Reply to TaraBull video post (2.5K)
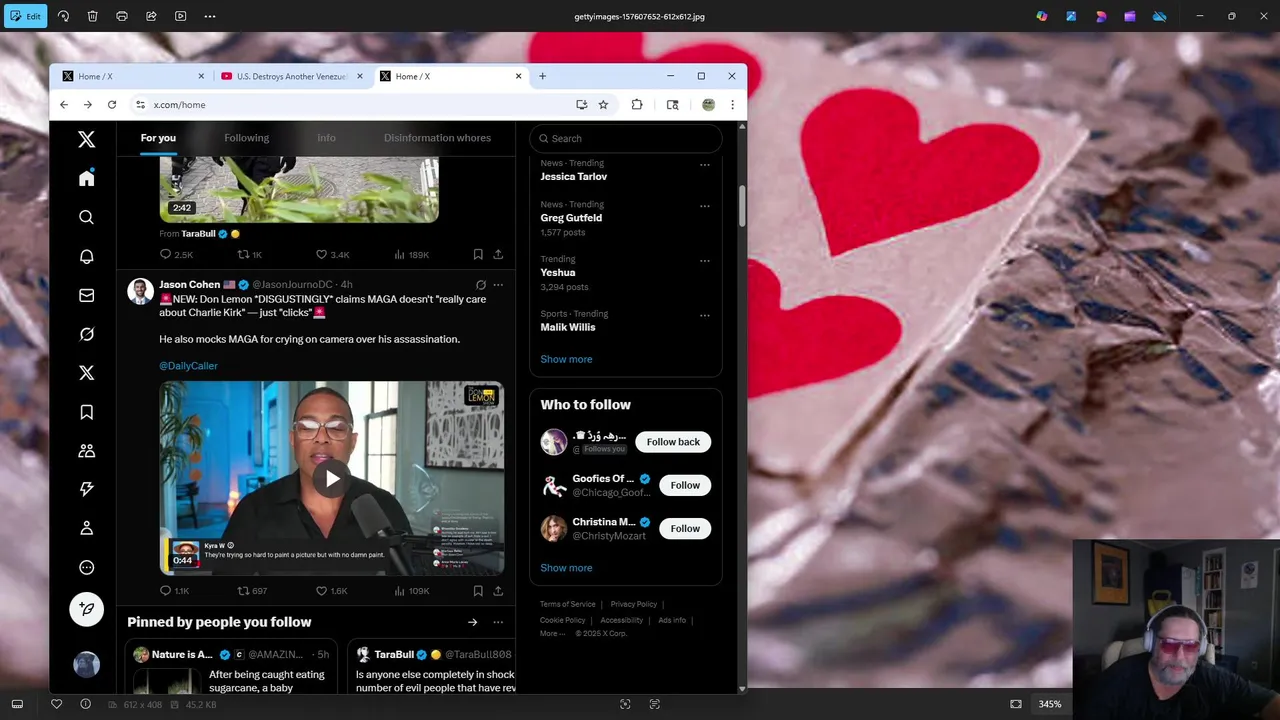The height and width of the screenshot is (720, 1280). pos(176,255)
